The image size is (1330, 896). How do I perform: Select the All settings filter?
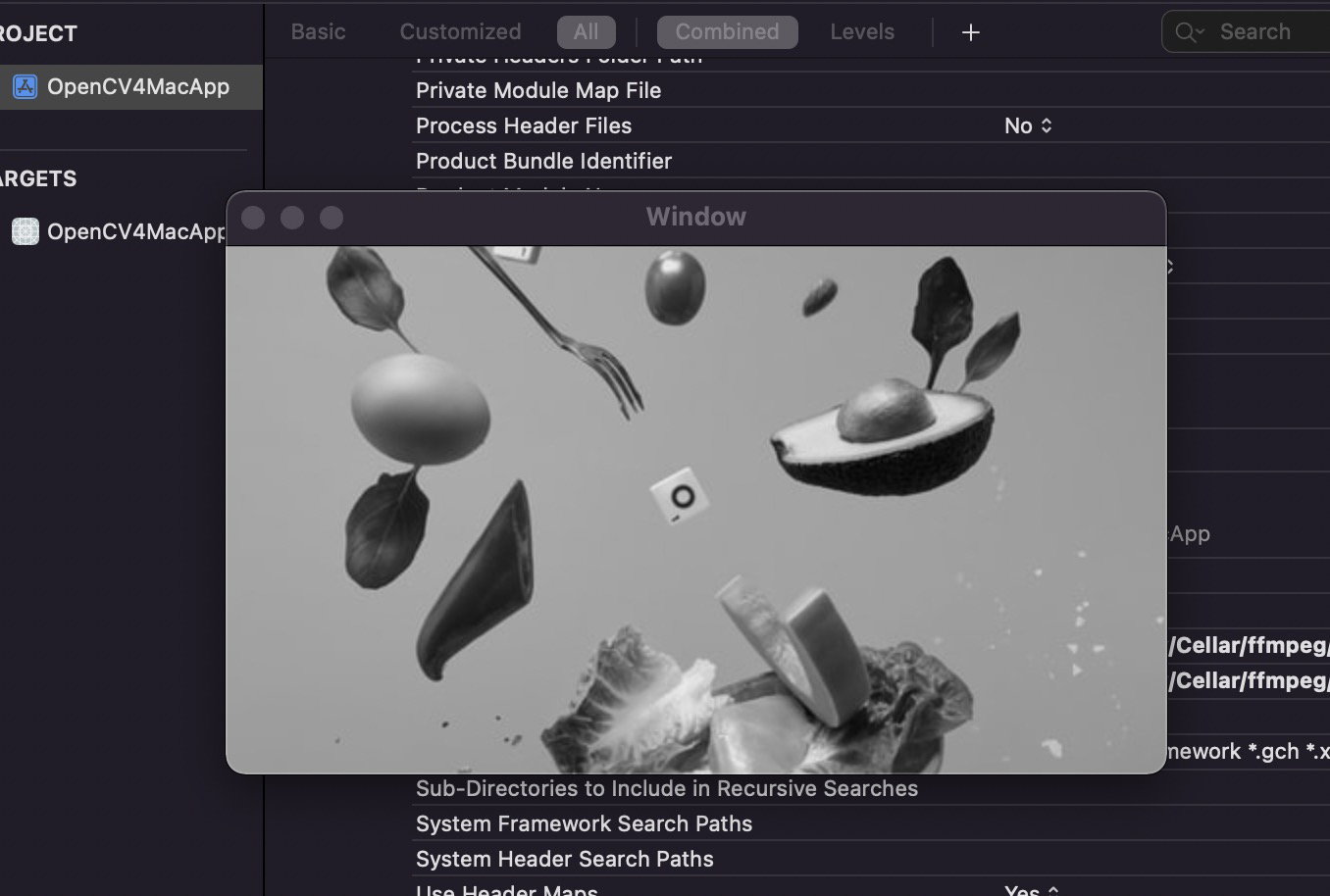click(x=586, y=31)
